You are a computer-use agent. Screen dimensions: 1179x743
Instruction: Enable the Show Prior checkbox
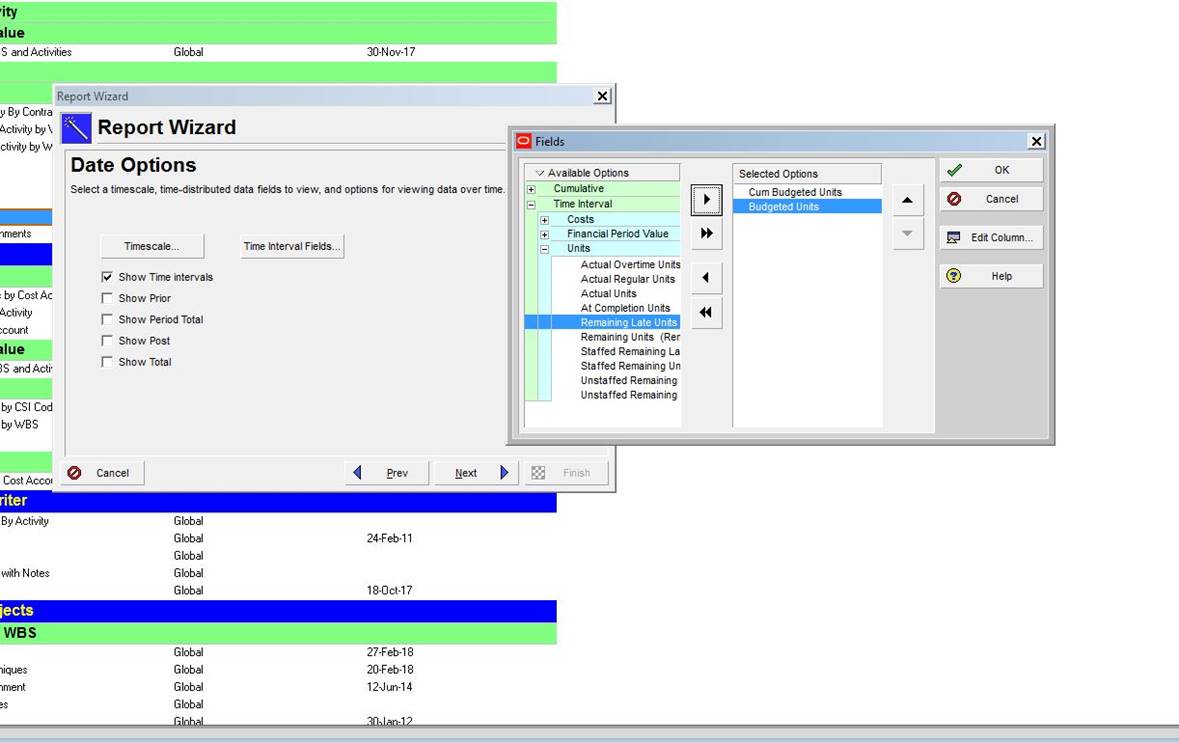tap(107, 298)
